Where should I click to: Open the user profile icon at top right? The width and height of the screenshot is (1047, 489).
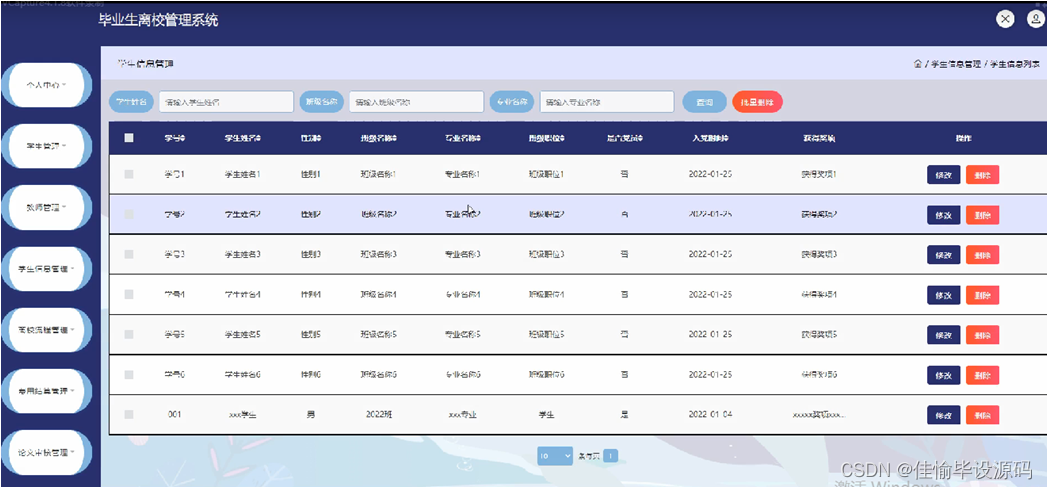(1034, 19)
